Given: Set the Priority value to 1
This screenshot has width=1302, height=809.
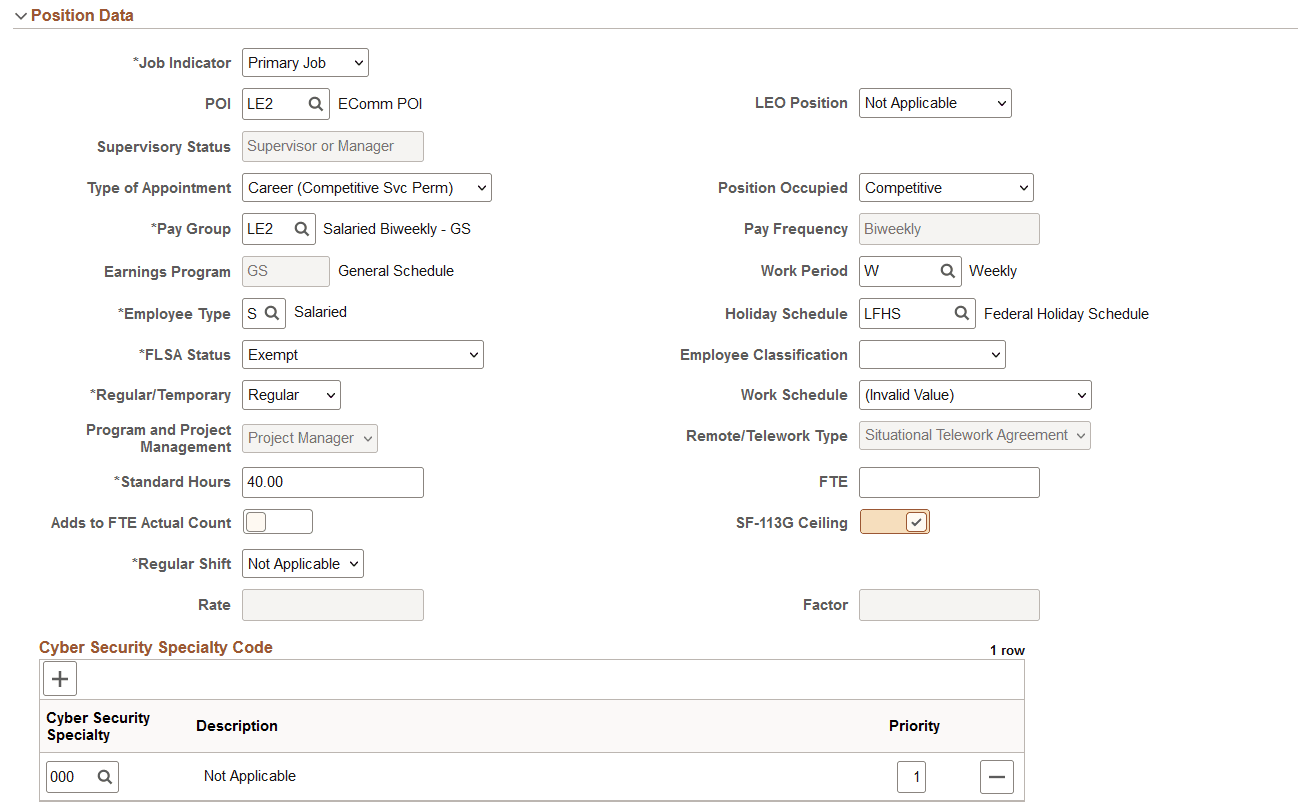Looking at the screenshot, I should (x=910, y=777).
